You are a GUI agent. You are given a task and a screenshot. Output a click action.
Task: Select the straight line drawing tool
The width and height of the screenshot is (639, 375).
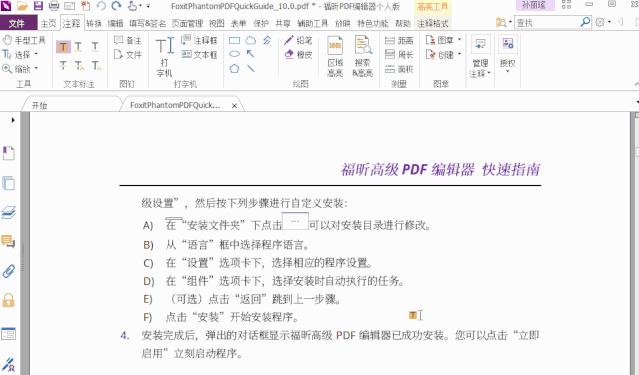250,68
